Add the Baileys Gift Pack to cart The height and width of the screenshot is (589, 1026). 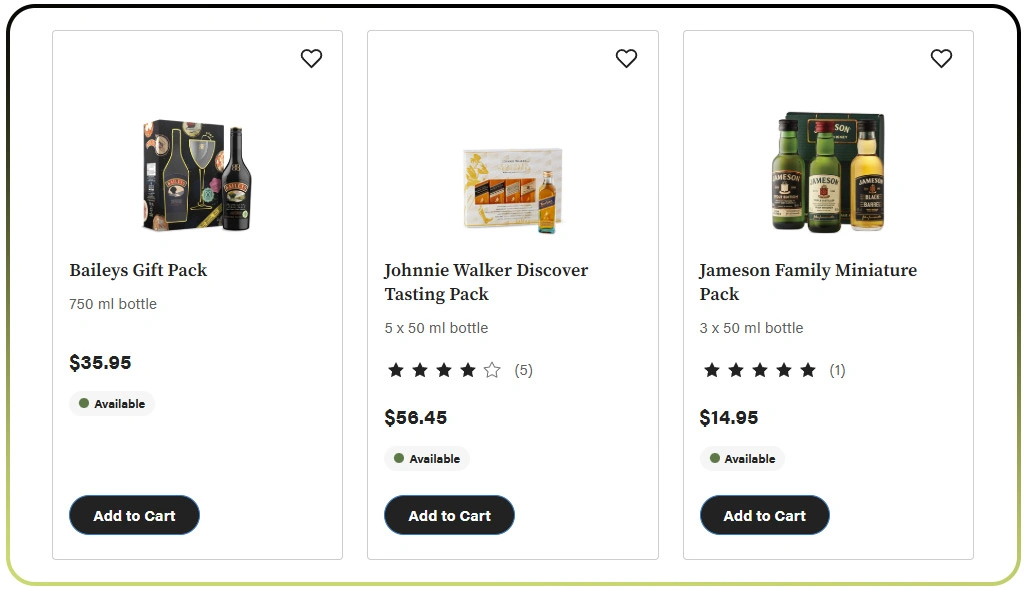[134, 515]
